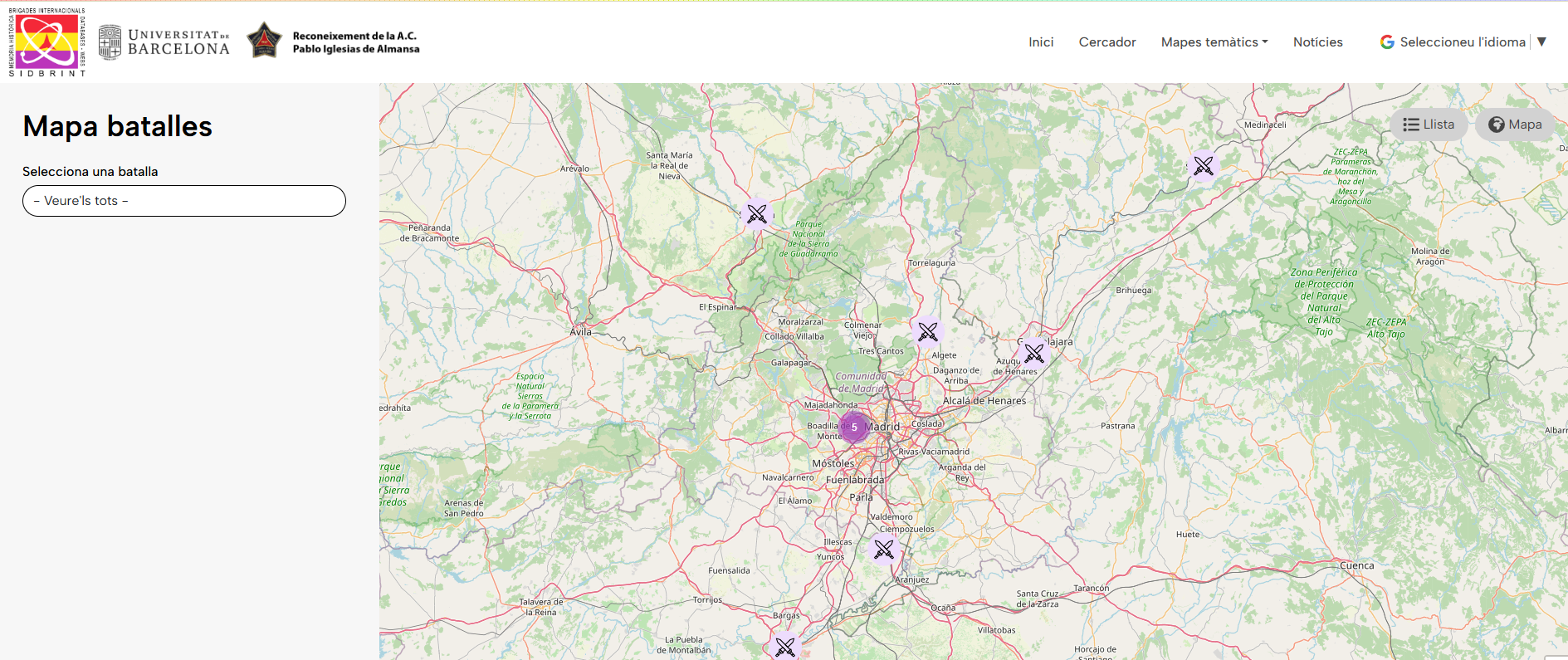Open the battle marker near Guadalajara

coord(1033,354)
